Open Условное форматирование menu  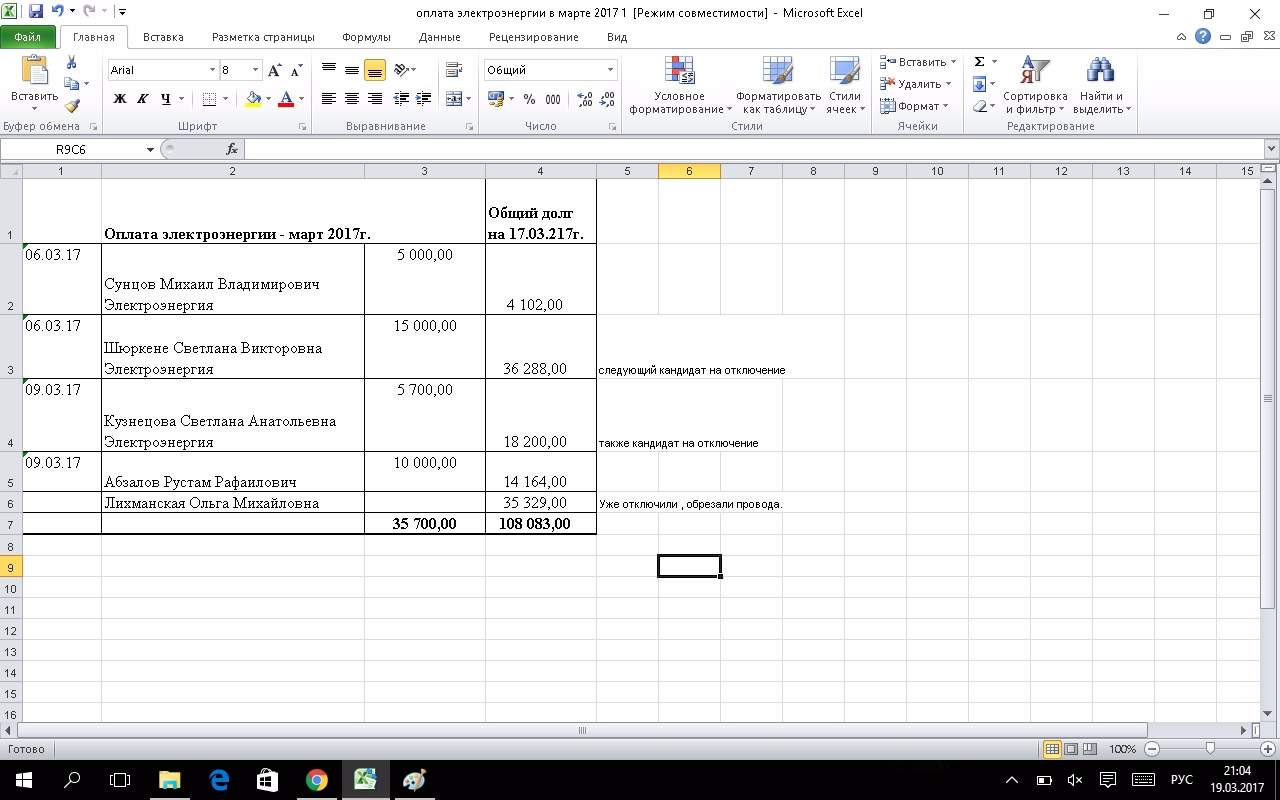click(x=679, y=86)
